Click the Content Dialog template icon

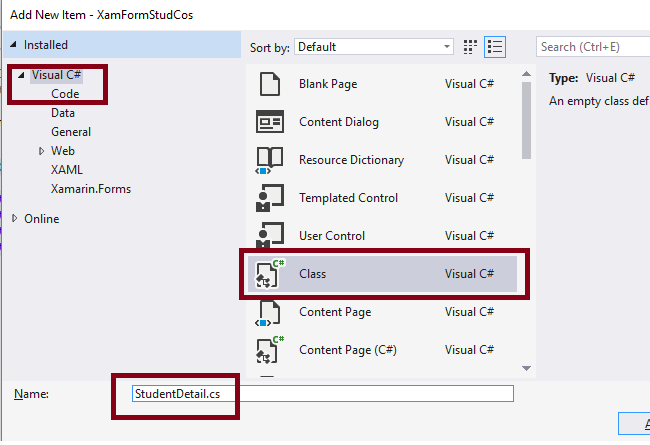point(270,122)
